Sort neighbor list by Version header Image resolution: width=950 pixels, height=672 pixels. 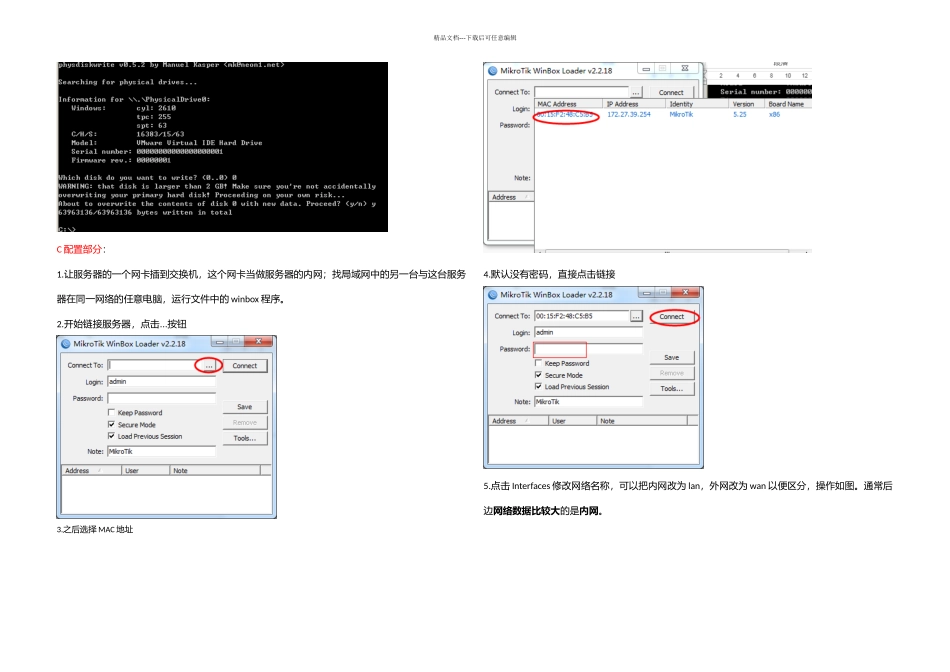[x=747, y=104]
